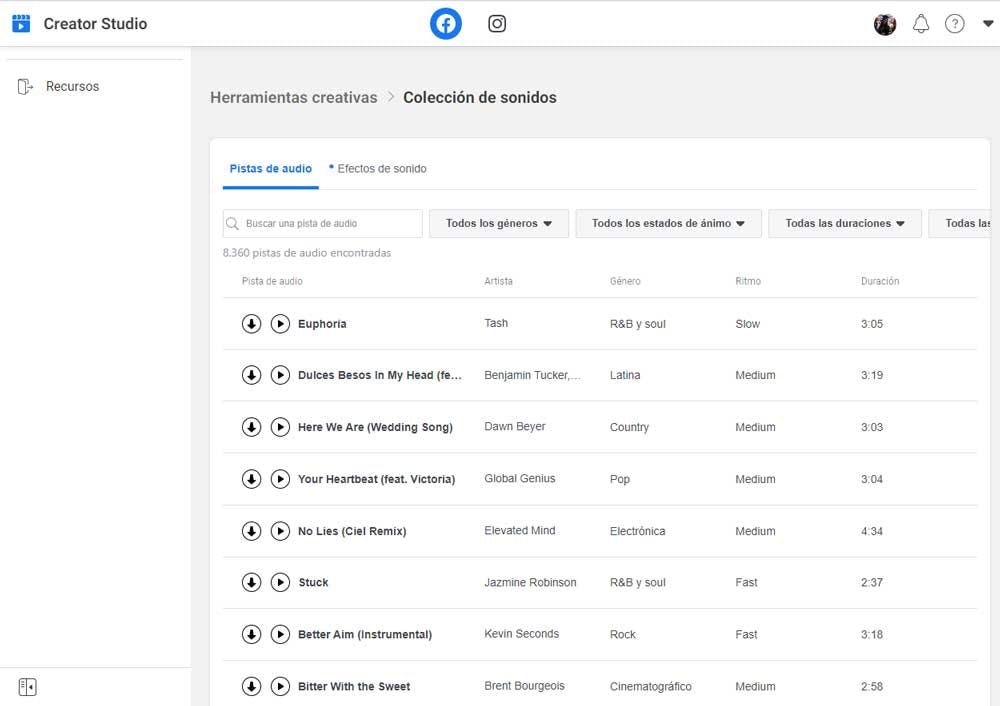The image size is (1000, 706).
Task: Open the Todos los estados de ánimo filter
Action: pyautogui.click(x=668, y=224)
